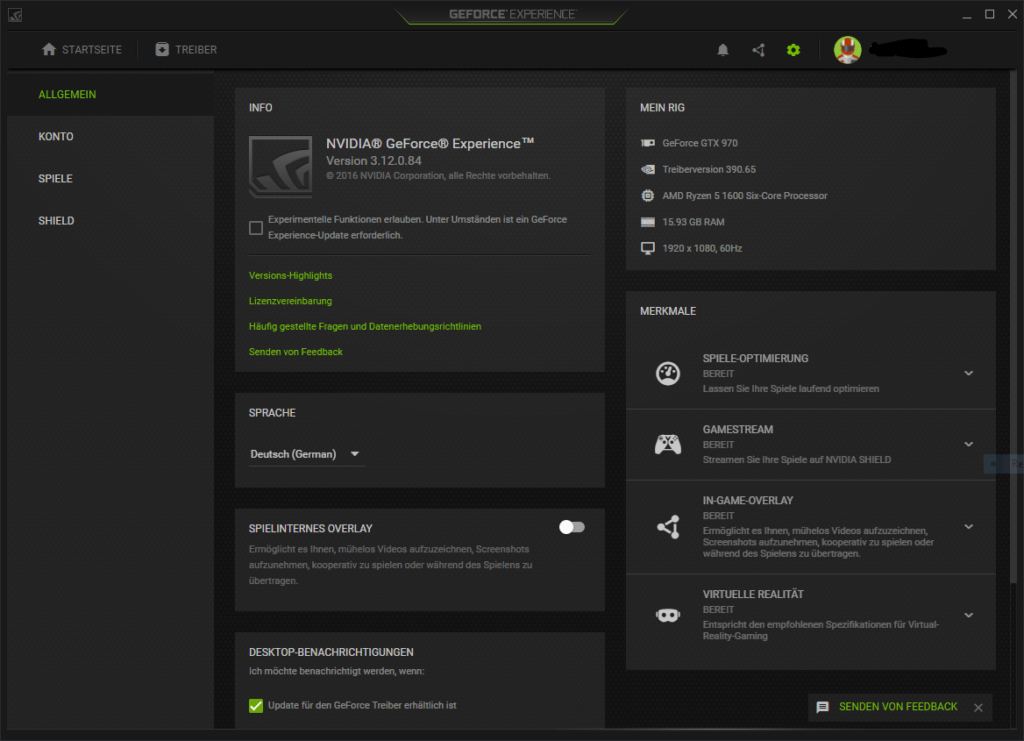
Task: Click the driver download icon beside Treiber
Action: (162, 49)
